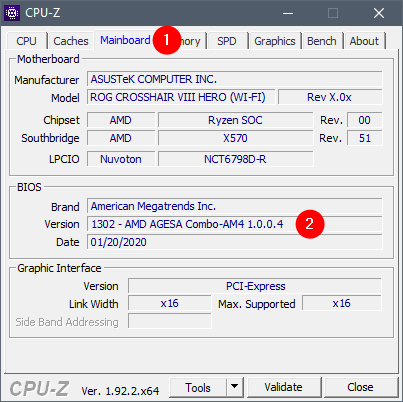The image size is (403, 402).
Task: Switch to the CPU tab
Action: pyautogui.click(x=26, y=41)
